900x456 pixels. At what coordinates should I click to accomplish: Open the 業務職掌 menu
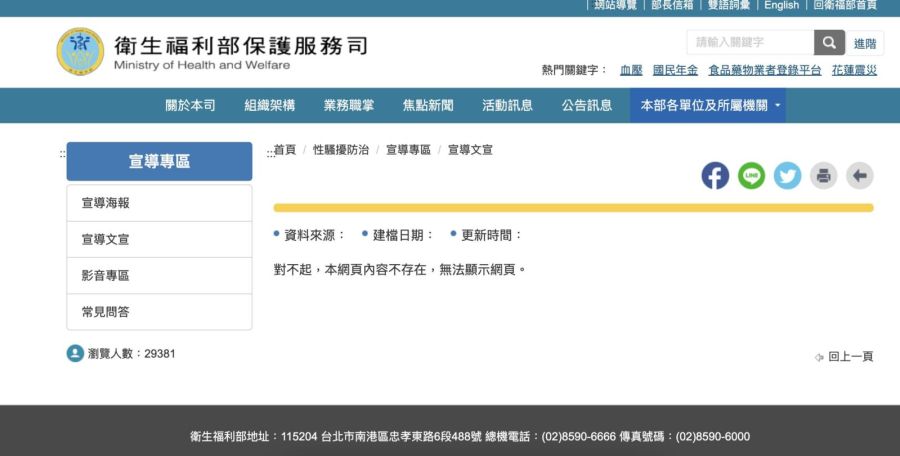[x=348, y=106]
